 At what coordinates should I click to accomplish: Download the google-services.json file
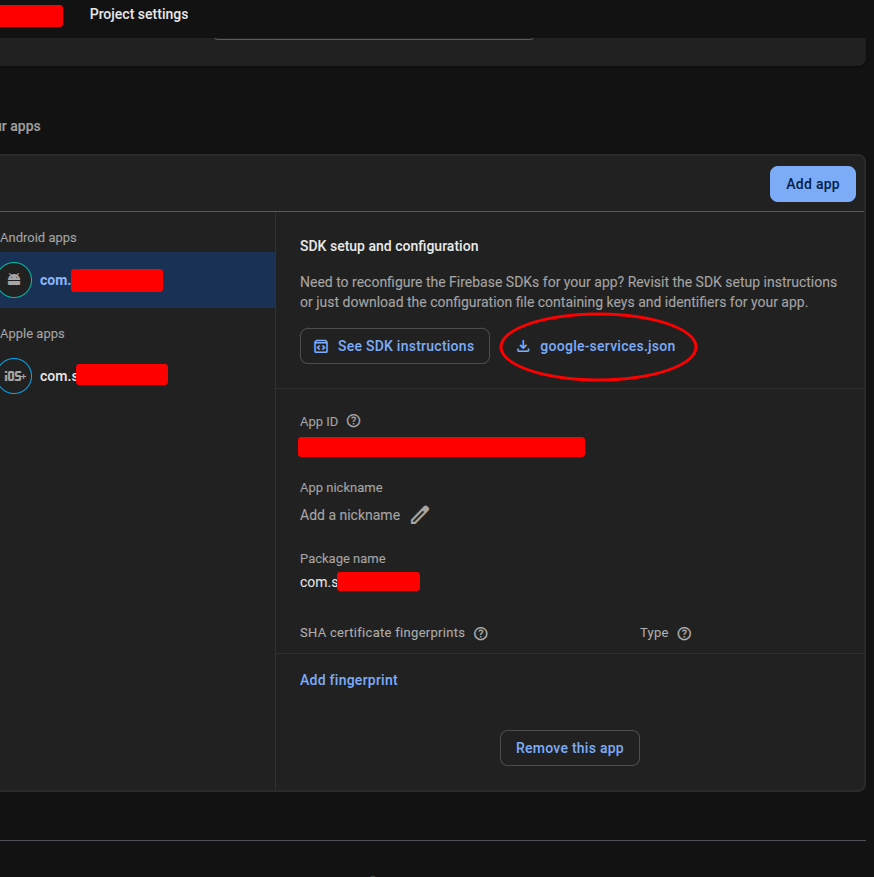tap(606, 346)
